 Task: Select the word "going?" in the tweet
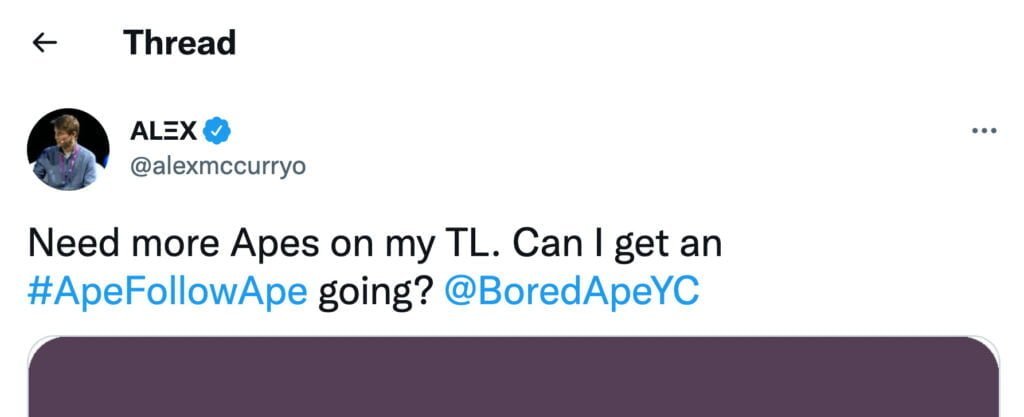coord(375,296)
